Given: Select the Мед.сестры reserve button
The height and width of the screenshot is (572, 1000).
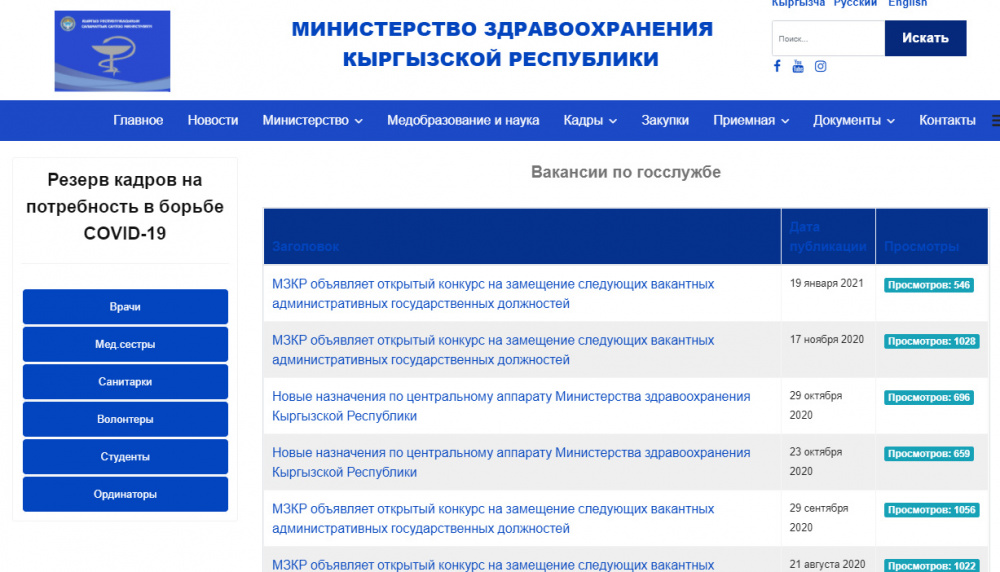Looking at the screenshot, I should pos(125,344).
